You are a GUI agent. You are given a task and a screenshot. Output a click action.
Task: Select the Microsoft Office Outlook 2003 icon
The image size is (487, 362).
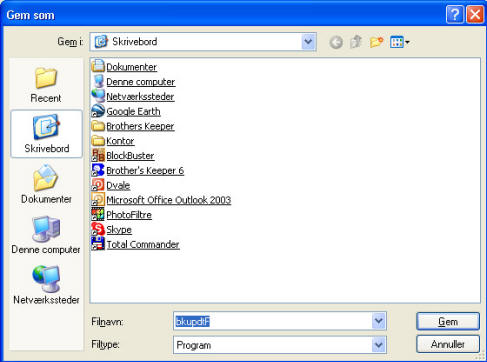point(98,199)
